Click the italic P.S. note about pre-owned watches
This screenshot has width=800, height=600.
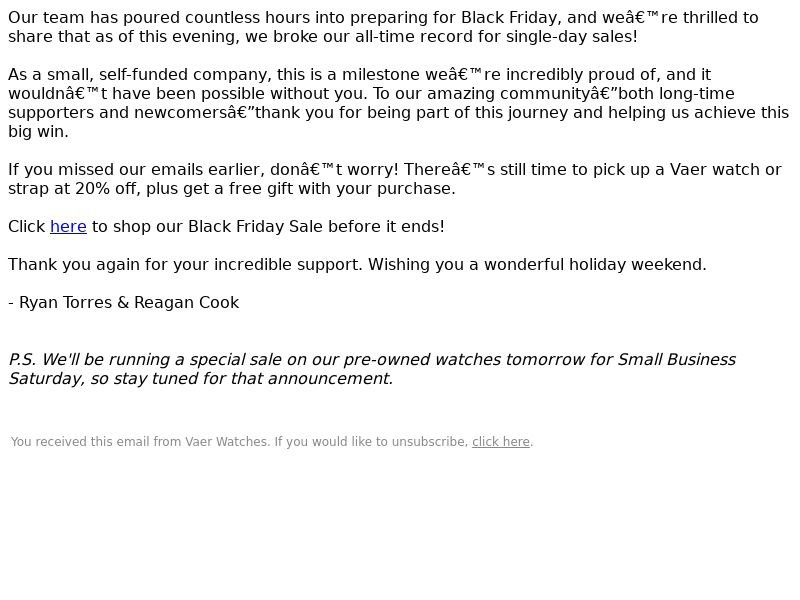pyautogui.click(x=372, y=369)
